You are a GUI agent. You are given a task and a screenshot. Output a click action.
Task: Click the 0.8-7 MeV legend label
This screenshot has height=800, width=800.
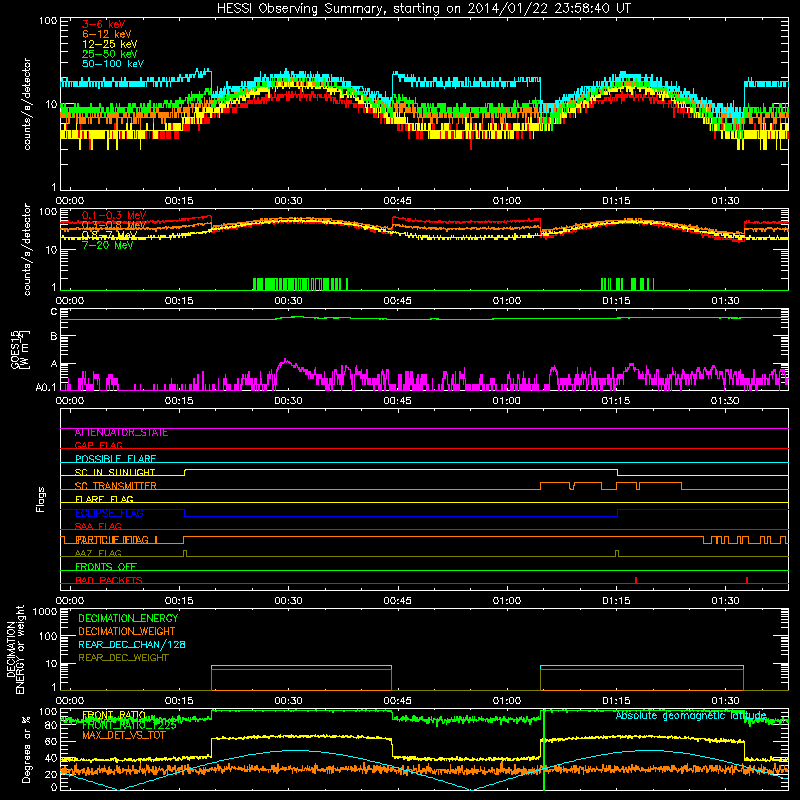109,235
